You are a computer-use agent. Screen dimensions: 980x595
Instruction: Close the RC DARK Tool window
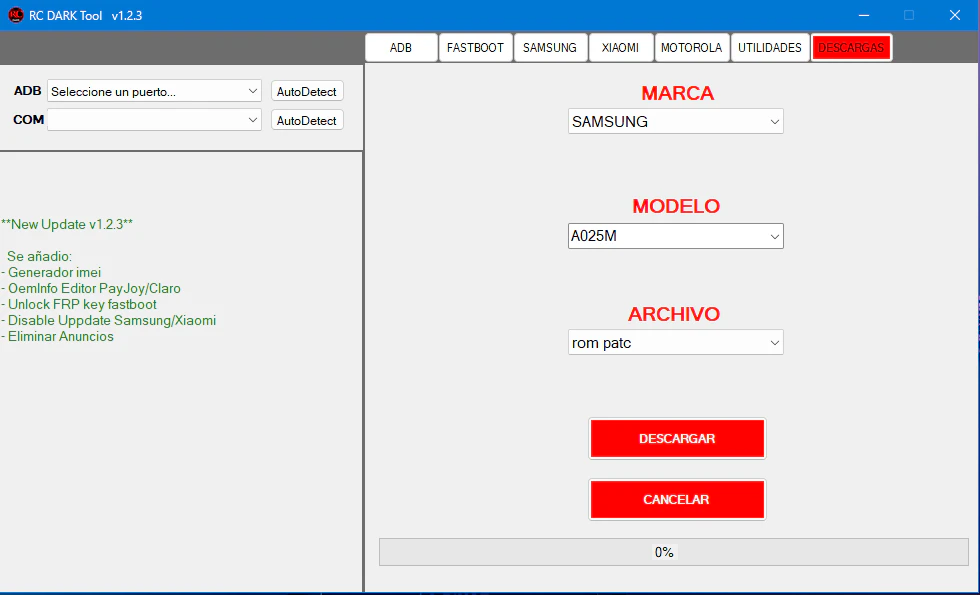pos(955,15)
